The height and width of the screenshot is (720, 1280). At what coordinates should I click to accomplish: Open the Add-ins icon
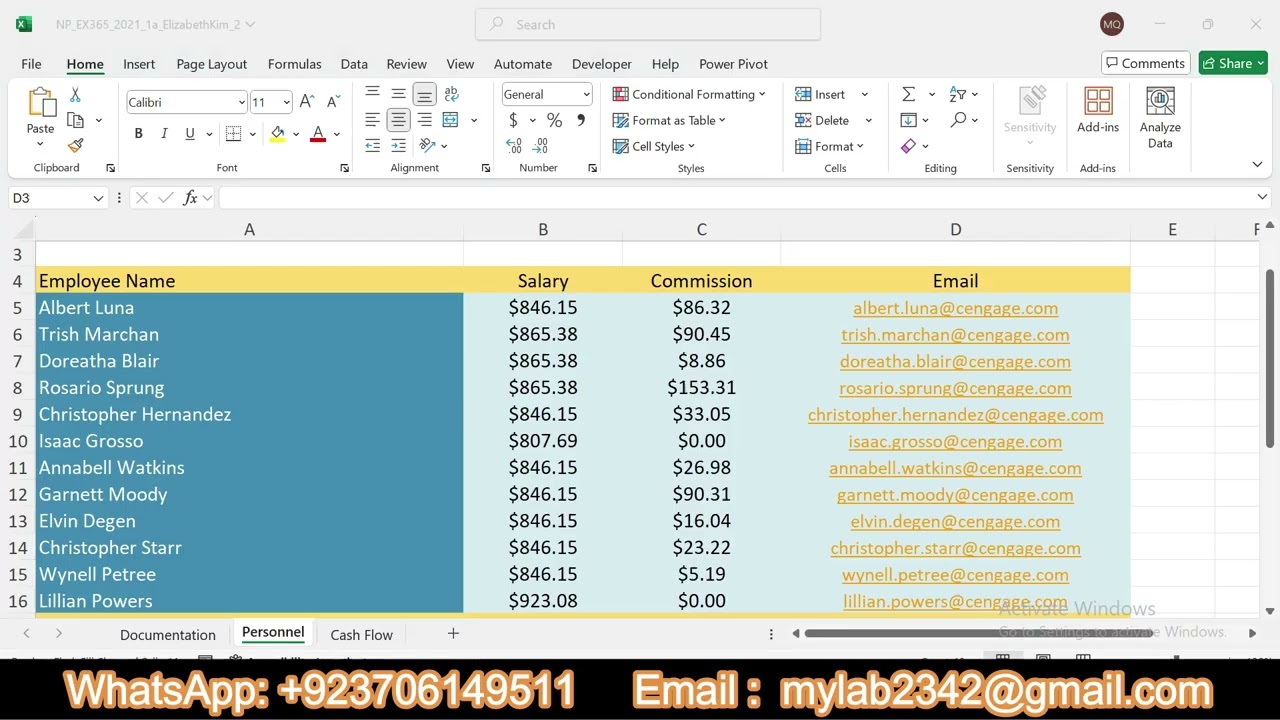click(1098, 101)
